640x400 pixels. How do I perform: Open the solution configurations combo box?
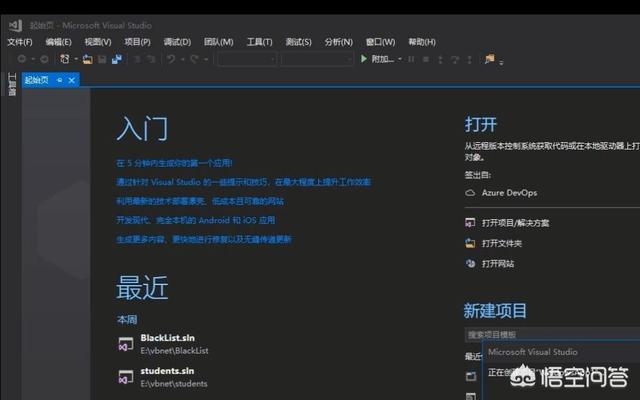click(247, 59)
